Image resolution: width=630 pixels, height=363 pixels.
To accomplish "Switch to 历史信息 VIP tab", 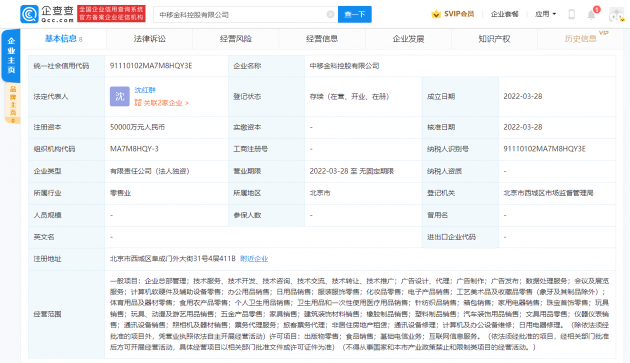I will tap(581, 39).
